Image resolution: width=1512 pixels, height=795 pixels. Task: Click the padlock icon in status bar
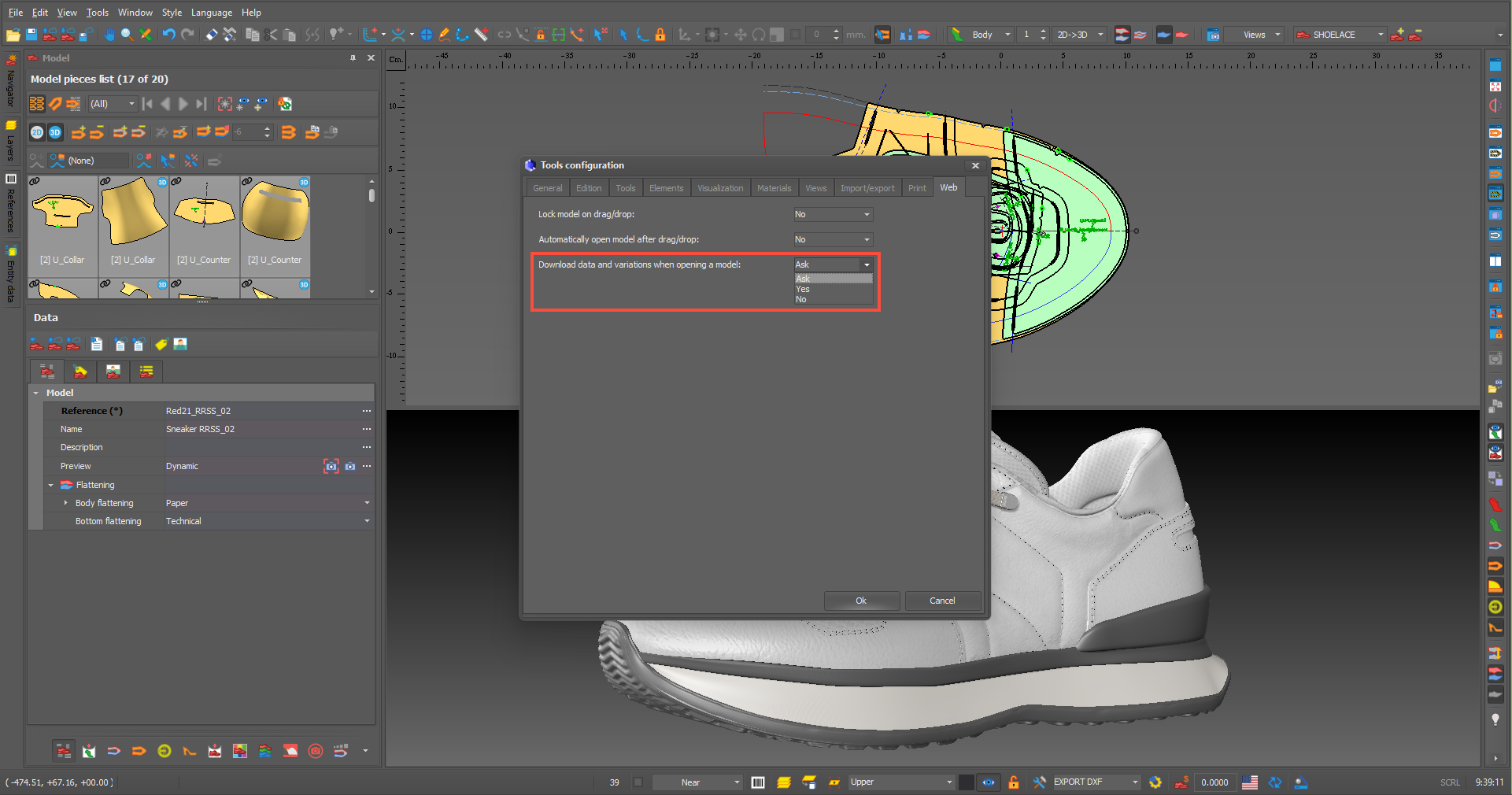[1014, 782]
